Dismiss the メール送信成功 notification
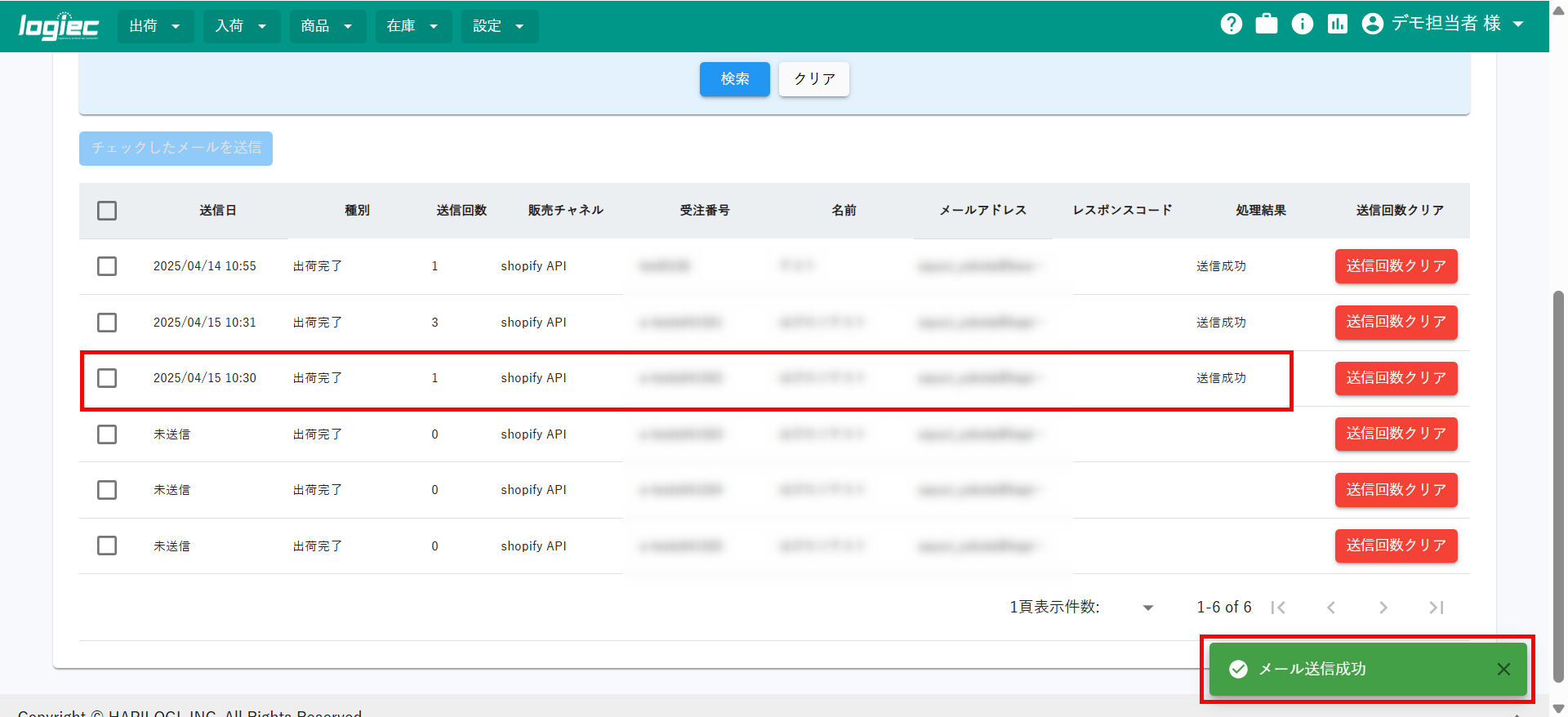The width and height of the screenshot is (1568, 717). point(1503,669)
